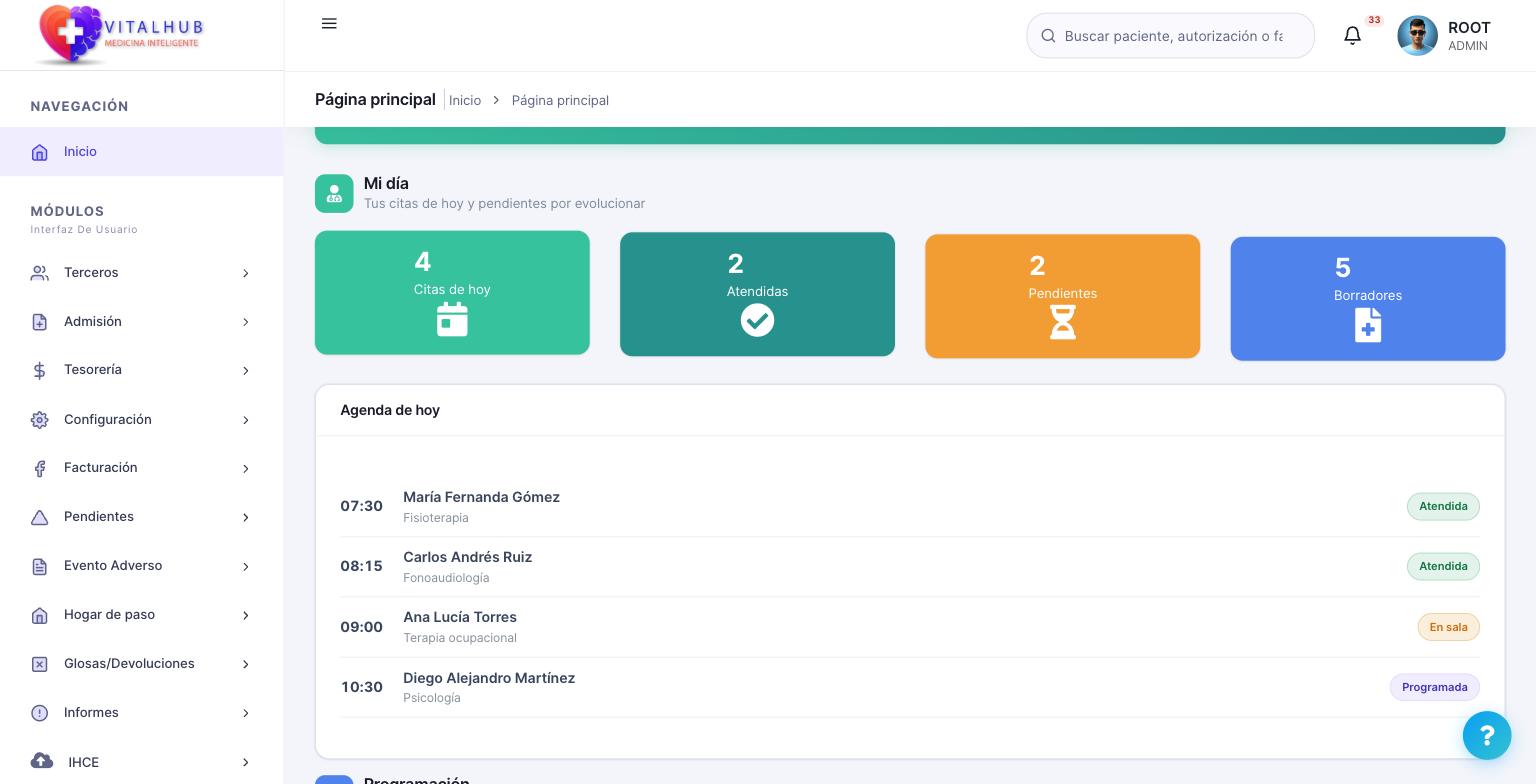Open the Evento Adverso module
The width and height of the screenshot is (1536, 784).
point(141,566)
